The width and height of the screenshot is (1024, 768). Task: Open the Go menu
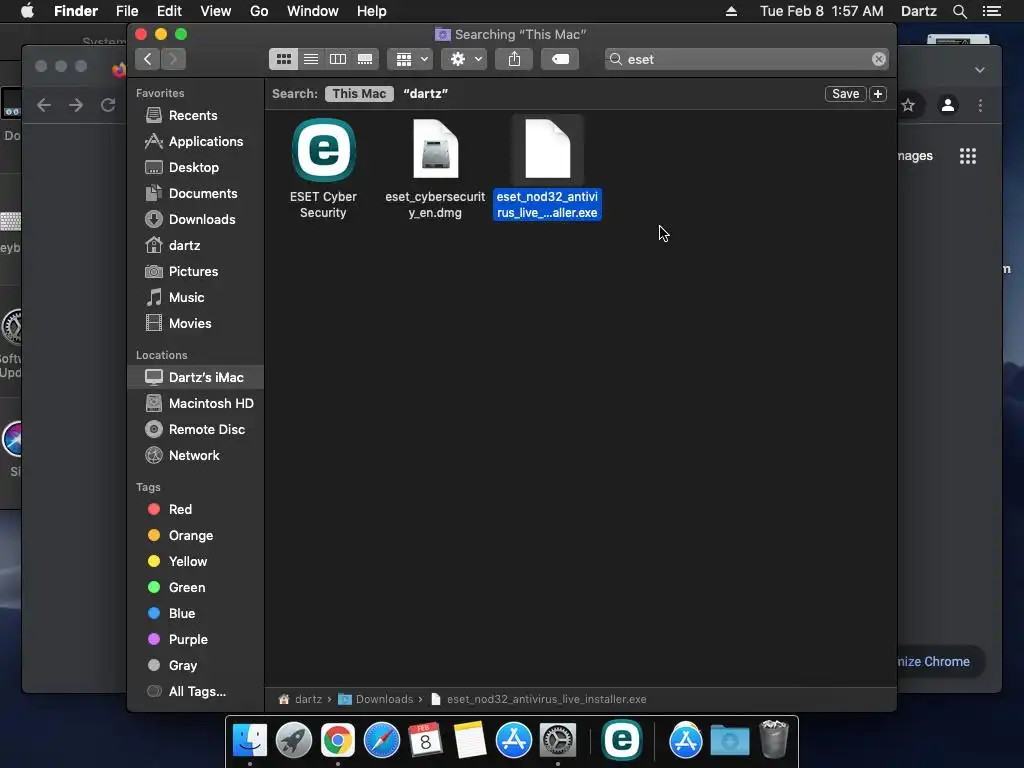pos(259,11)
